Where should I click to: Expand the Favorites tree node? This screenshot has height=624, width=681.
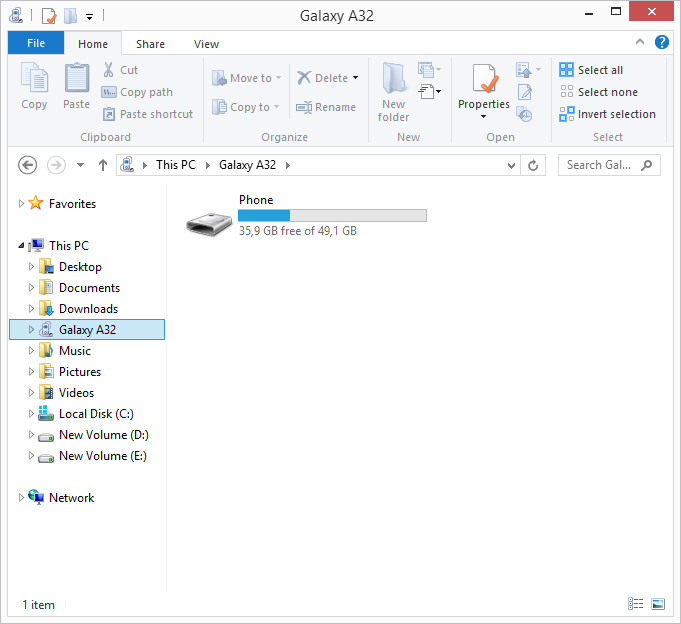(x=22, y=204)
